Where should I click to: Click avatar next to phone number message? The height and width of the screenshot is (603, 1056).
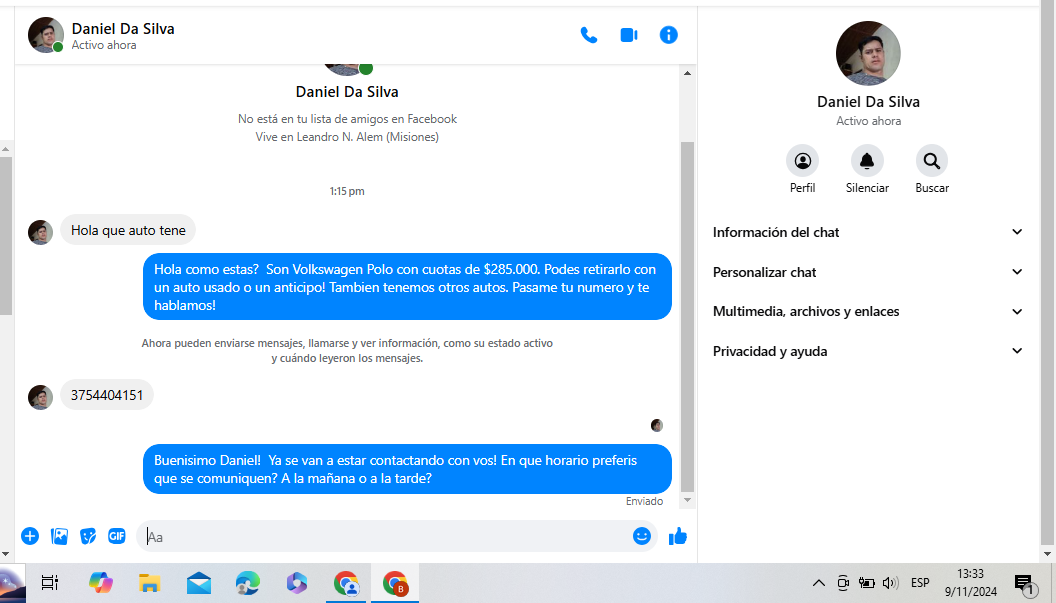[x=40, y=397]
